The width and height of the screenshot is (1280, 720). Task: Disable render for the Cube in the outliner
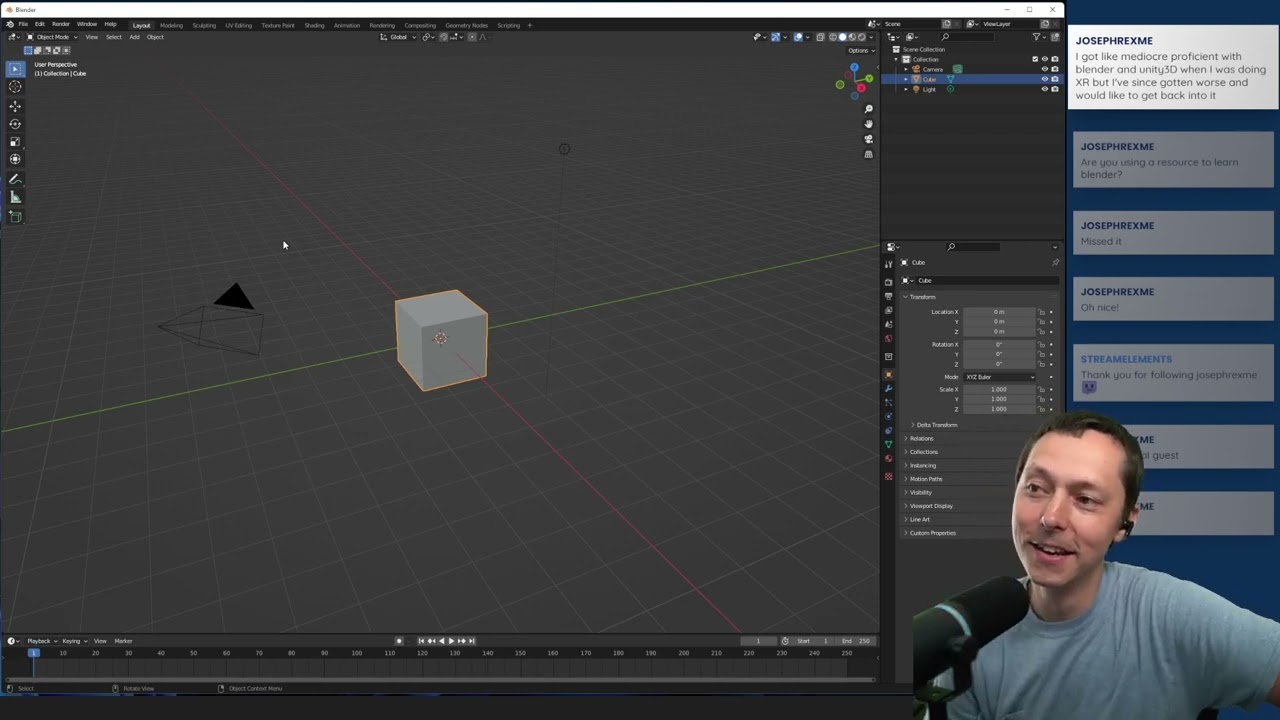[x=1054, y=79]
